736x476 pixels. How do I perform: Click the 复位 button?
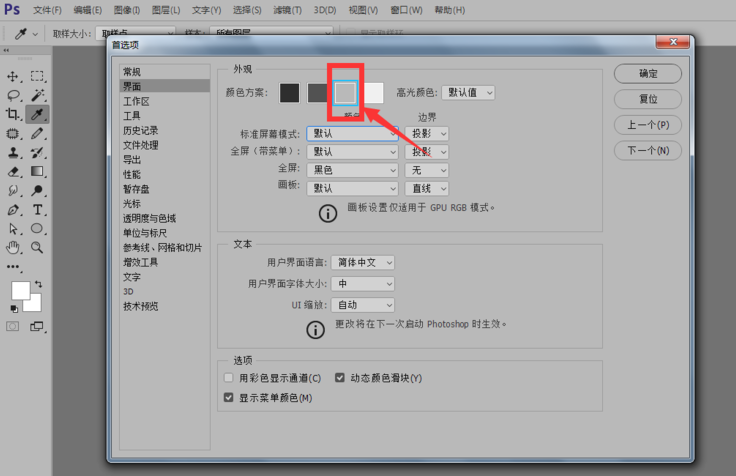tap(648, 99)
